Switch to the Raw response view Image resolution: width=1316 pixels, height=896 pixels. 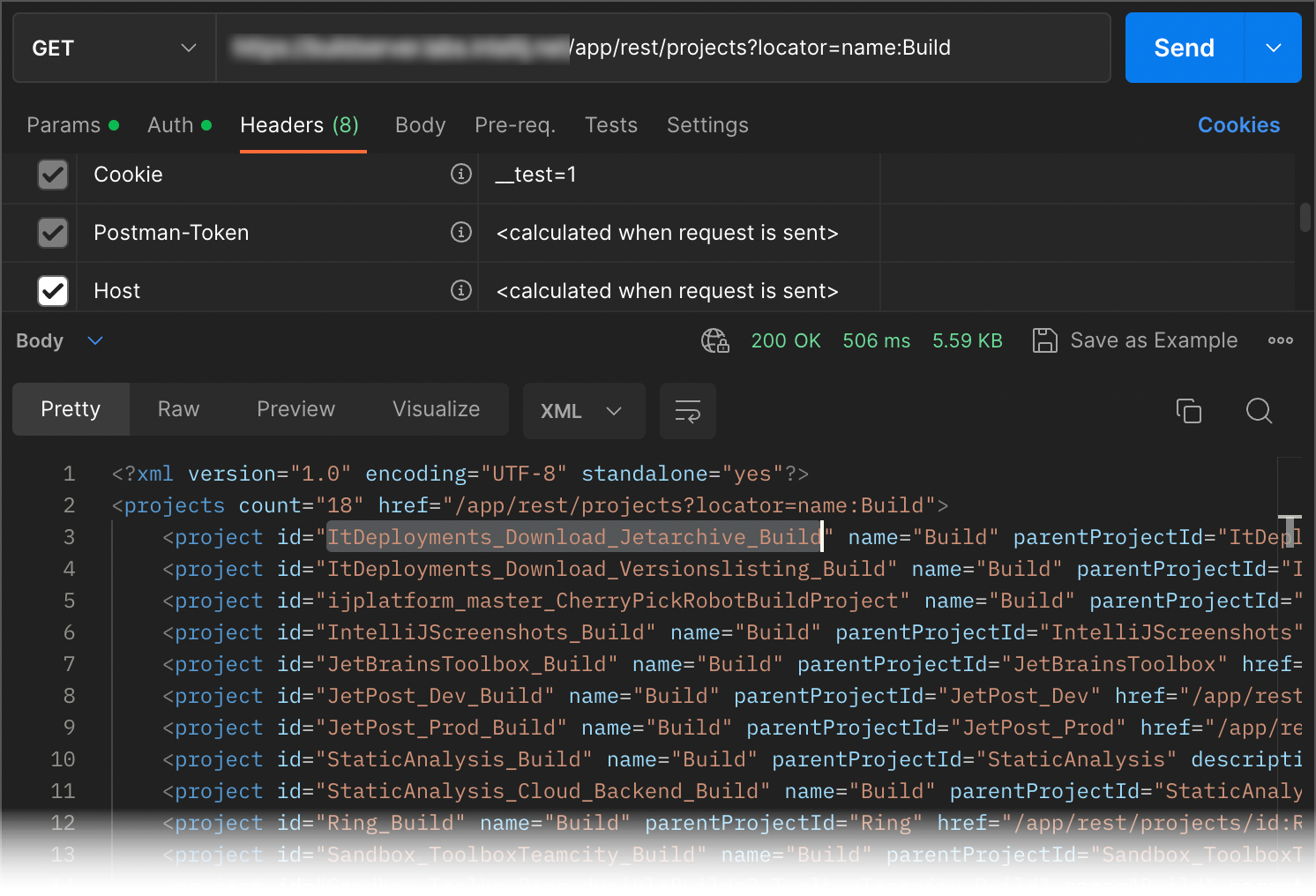point(178,409)
